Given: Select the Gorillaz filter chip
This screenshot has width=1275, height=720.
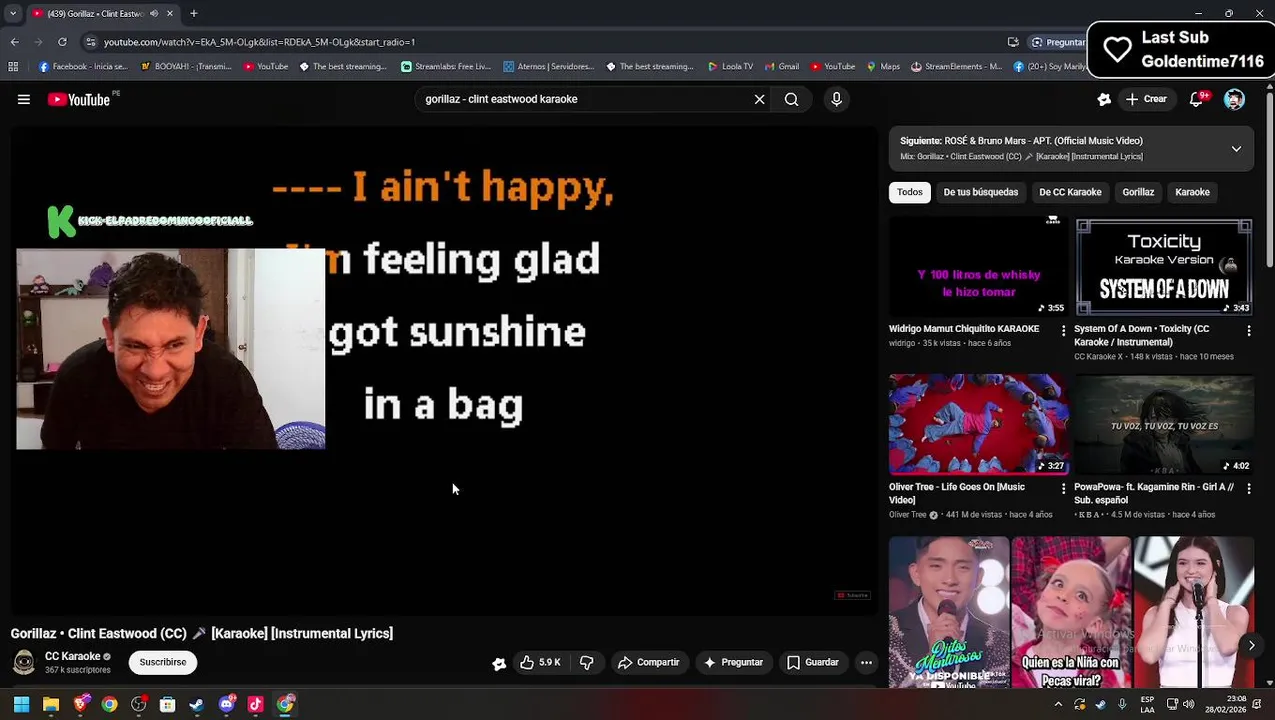Looking at the screenshot, I should pos(1138,192).
